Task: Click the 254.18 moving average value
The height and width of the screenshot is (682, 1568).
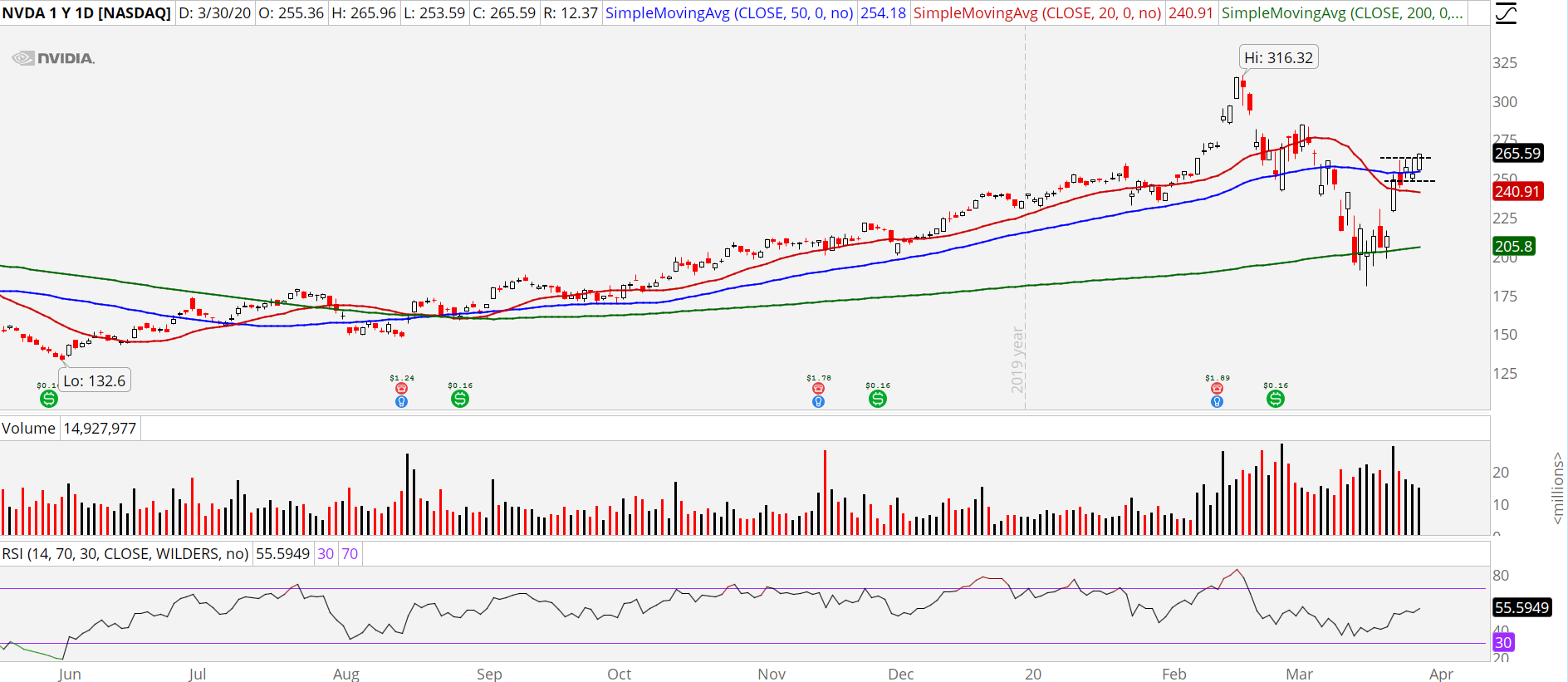Action: (883, 13)
